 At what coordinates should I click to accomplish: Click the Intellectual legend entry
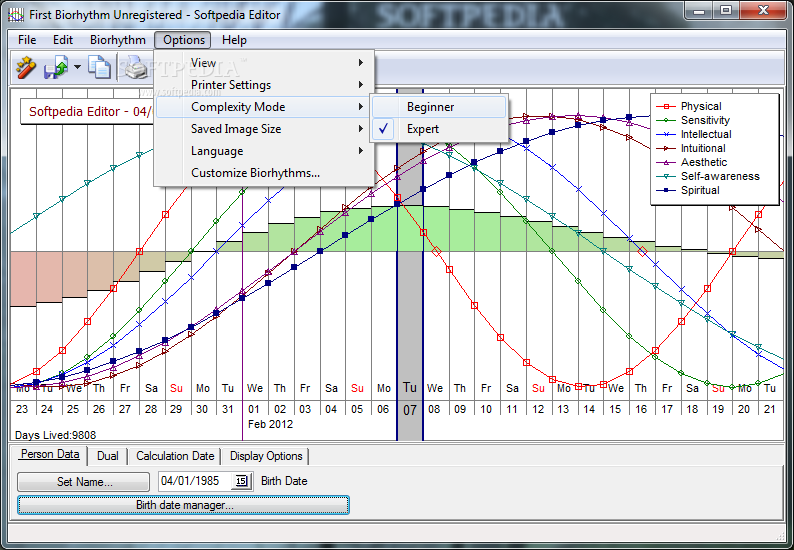[x=694, y=134]
